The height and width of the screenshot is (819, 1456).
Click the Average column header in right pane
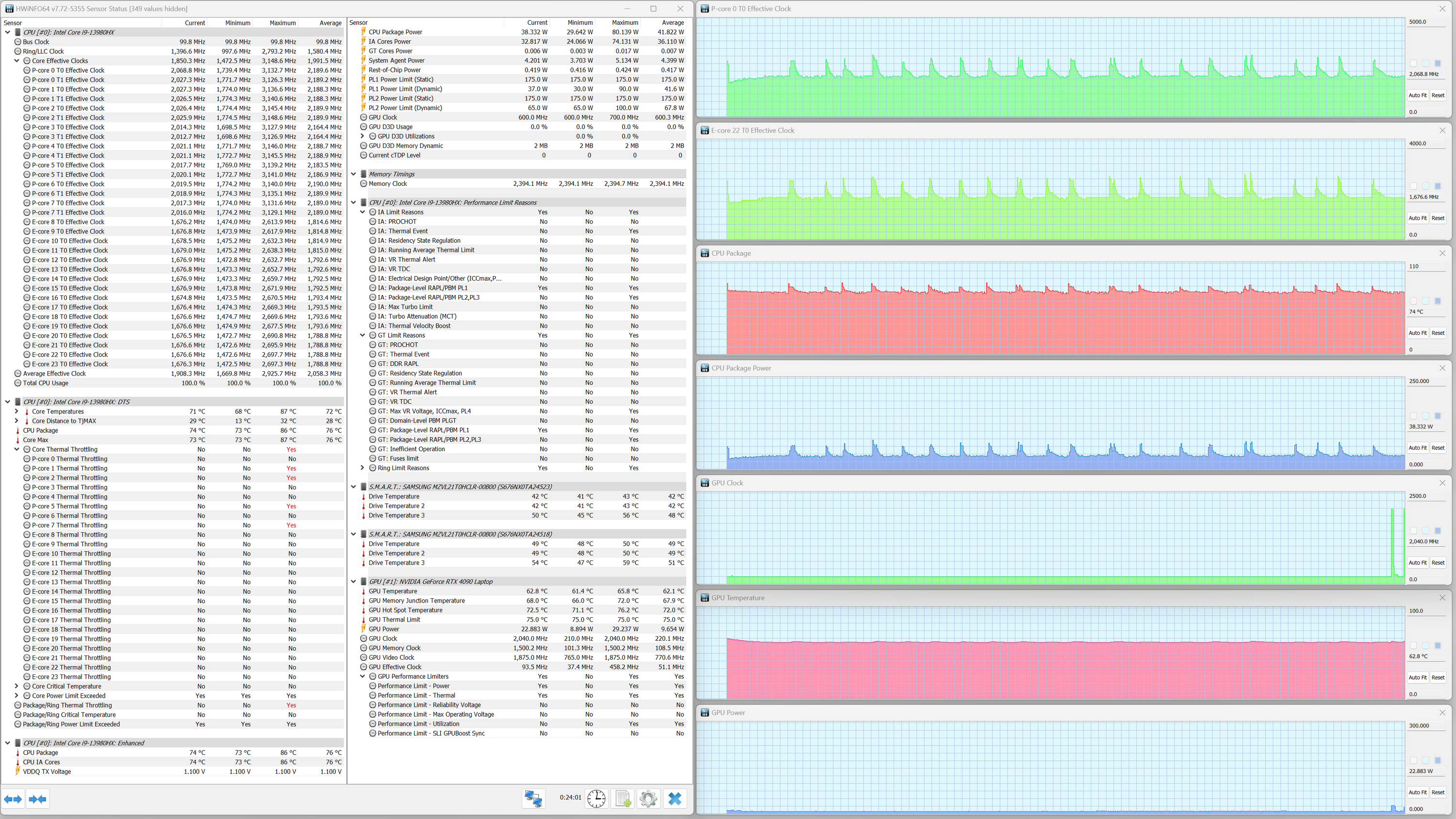coord(672,23)
